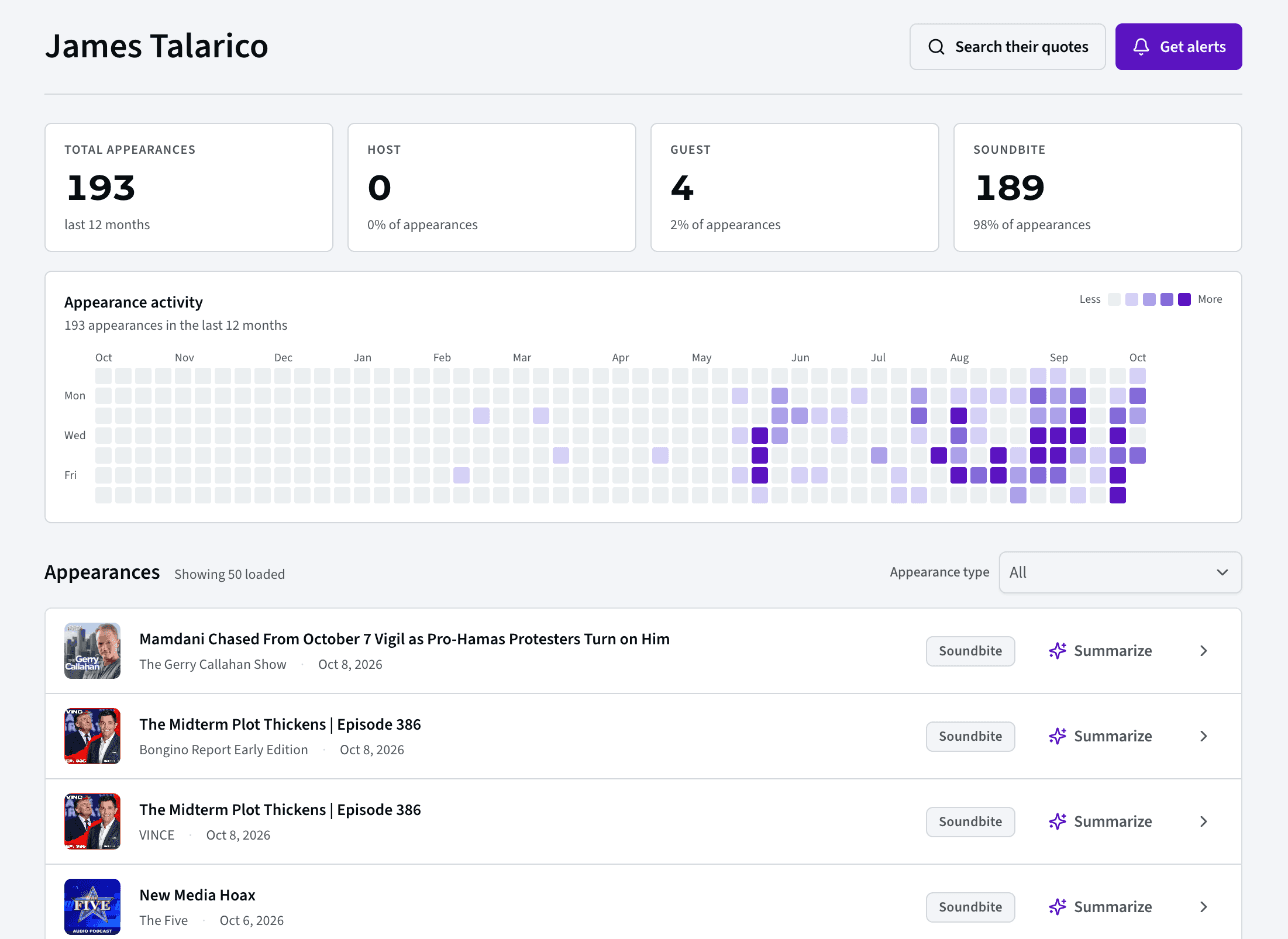Screen dimensions: 1288x939
Task: Select the Host stat card
Action: 492,188
